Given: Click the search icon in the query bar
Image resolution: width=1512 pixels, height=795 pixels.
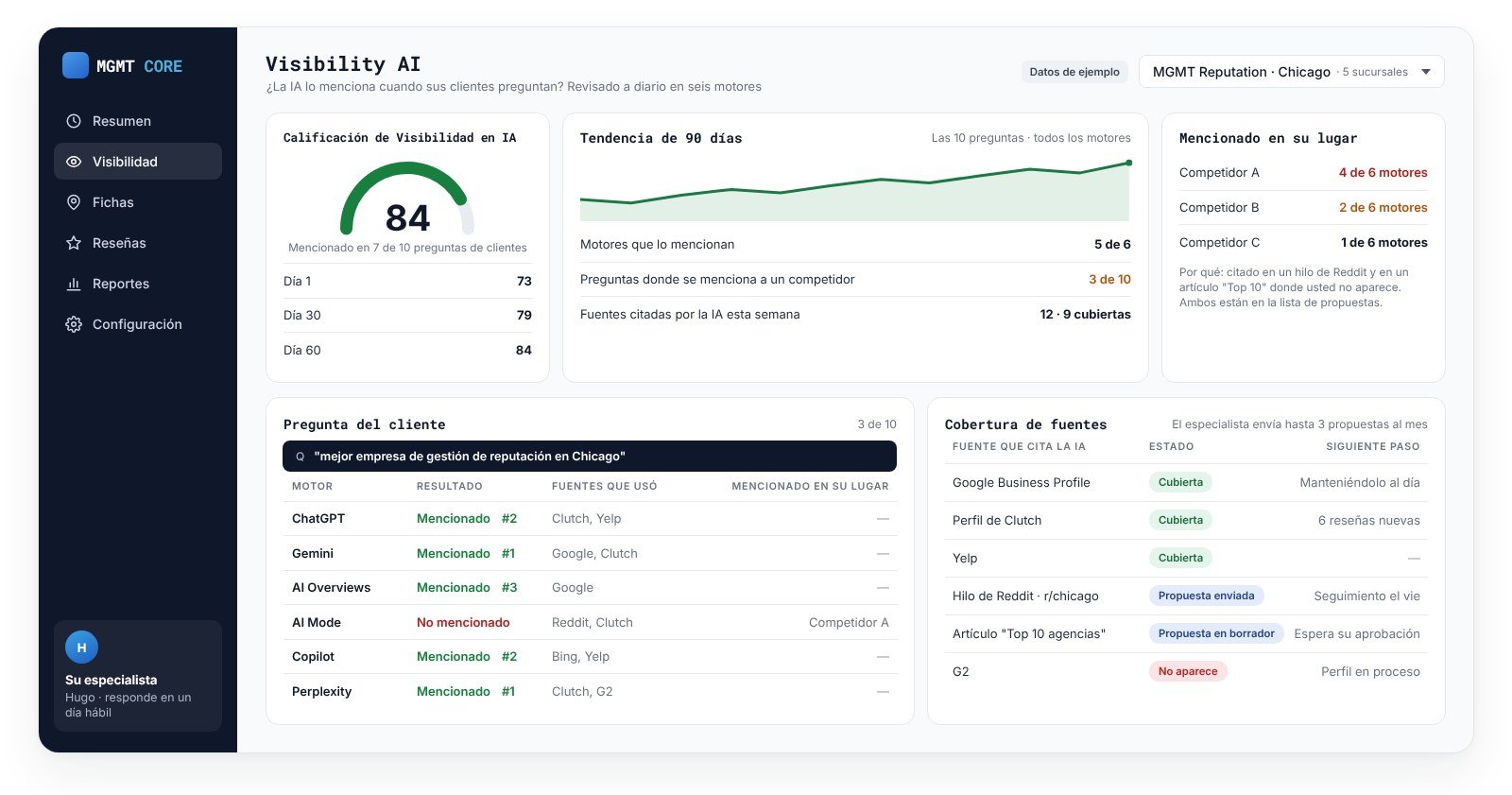Looking at the screenshot, I should click(x=301, y=457).
